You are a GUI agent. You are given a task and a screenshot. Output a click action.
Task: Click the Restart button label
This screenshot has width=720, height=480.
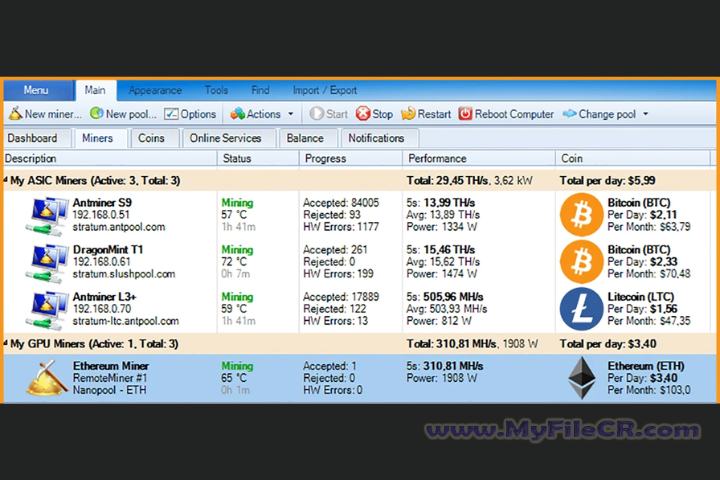tap(434, 114)
